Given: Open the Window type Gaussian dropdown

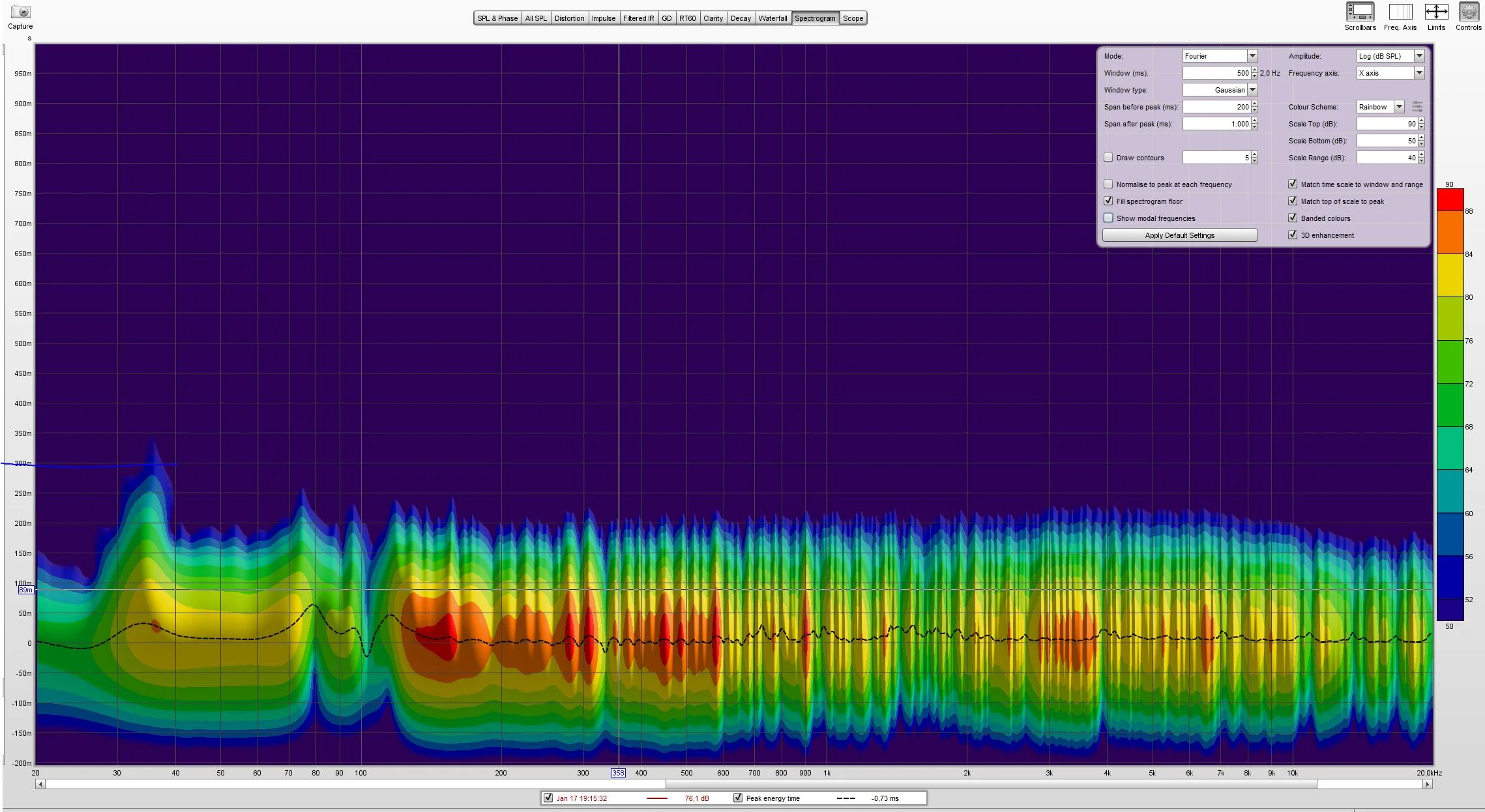Looking at the screenshot, I should pos(1220,90).
